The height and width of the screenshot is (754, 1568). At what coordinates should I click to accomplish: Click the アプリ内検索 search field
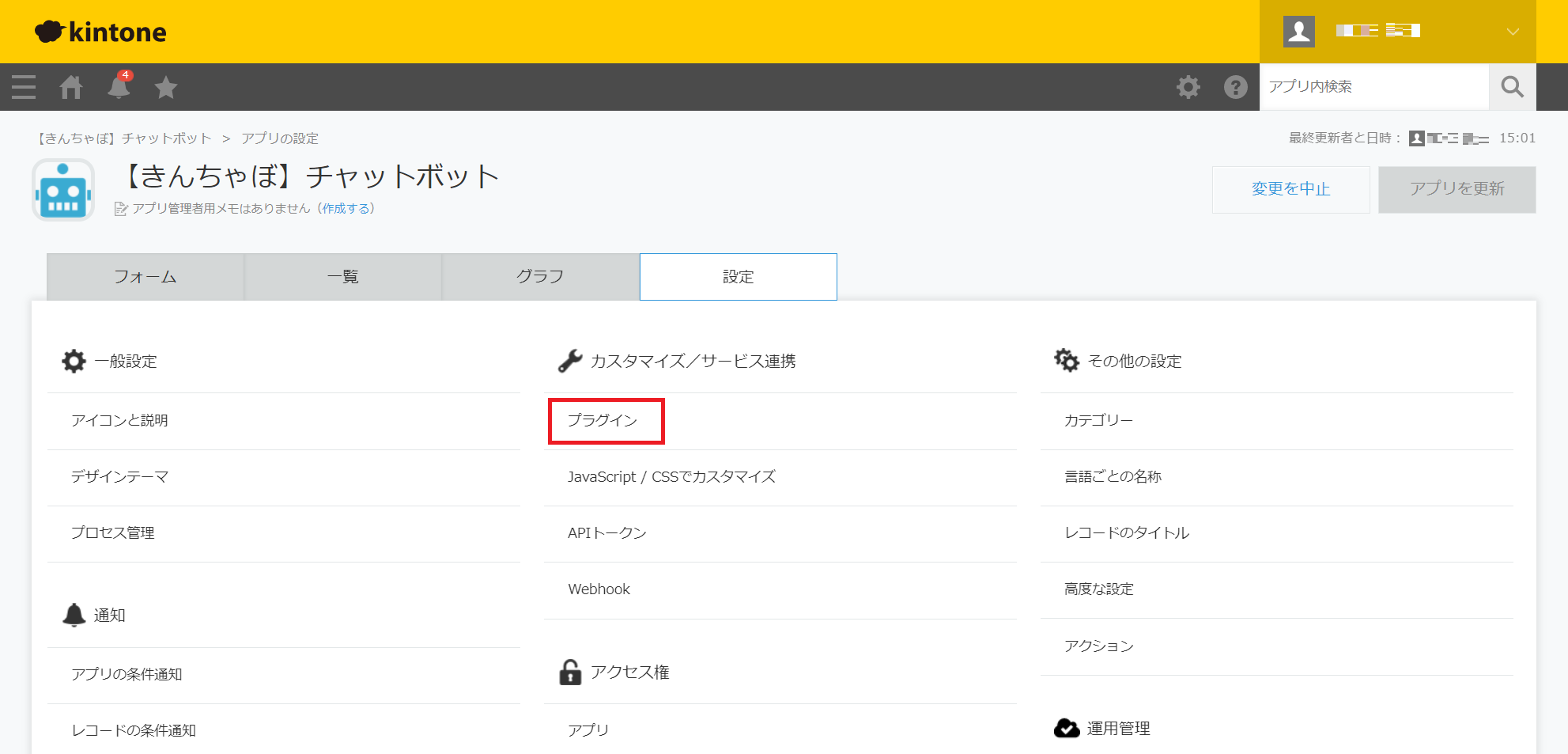tap(1373, 87)
